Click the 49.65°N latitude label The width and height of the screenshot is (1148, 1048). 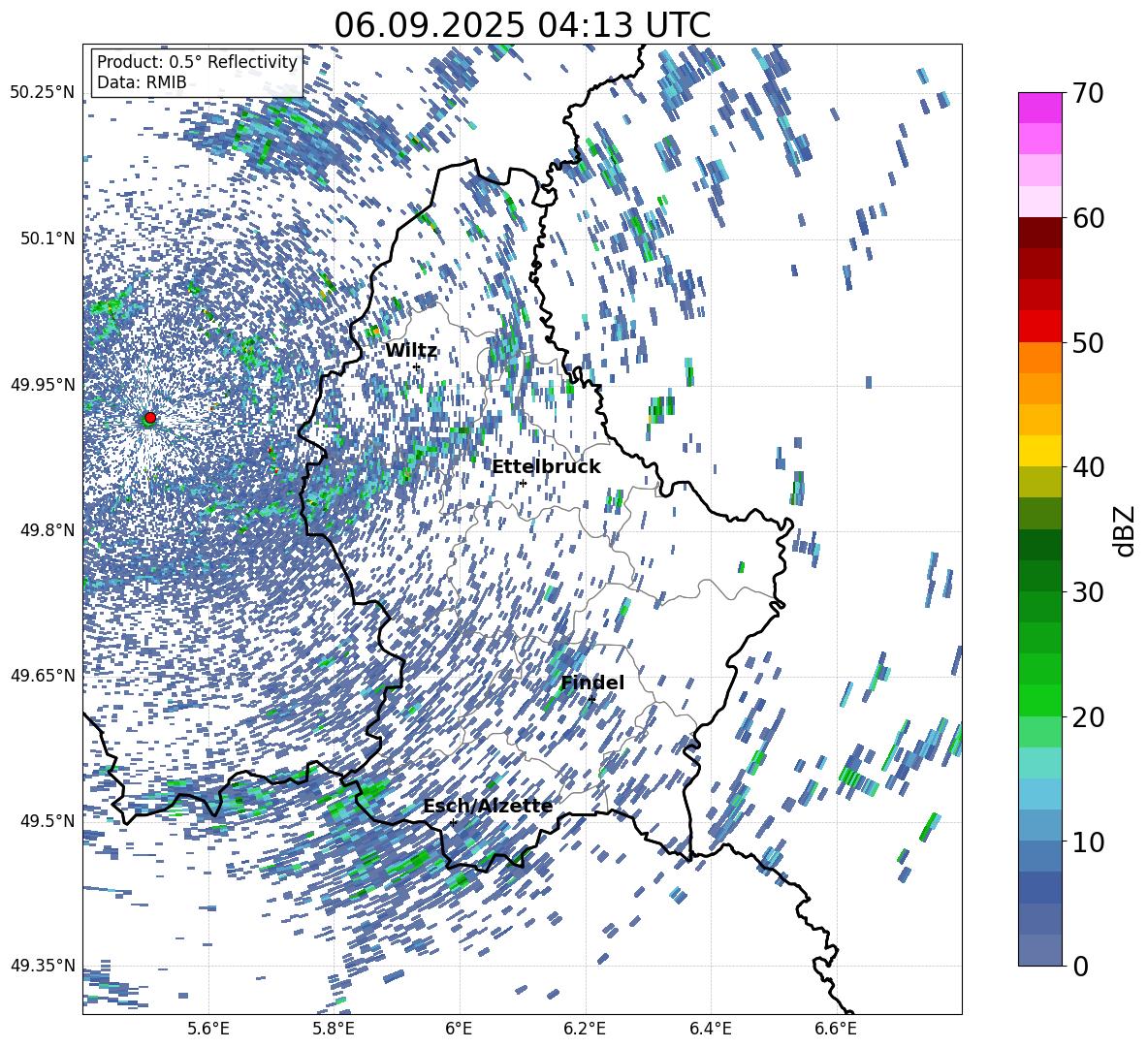point(43,675)
